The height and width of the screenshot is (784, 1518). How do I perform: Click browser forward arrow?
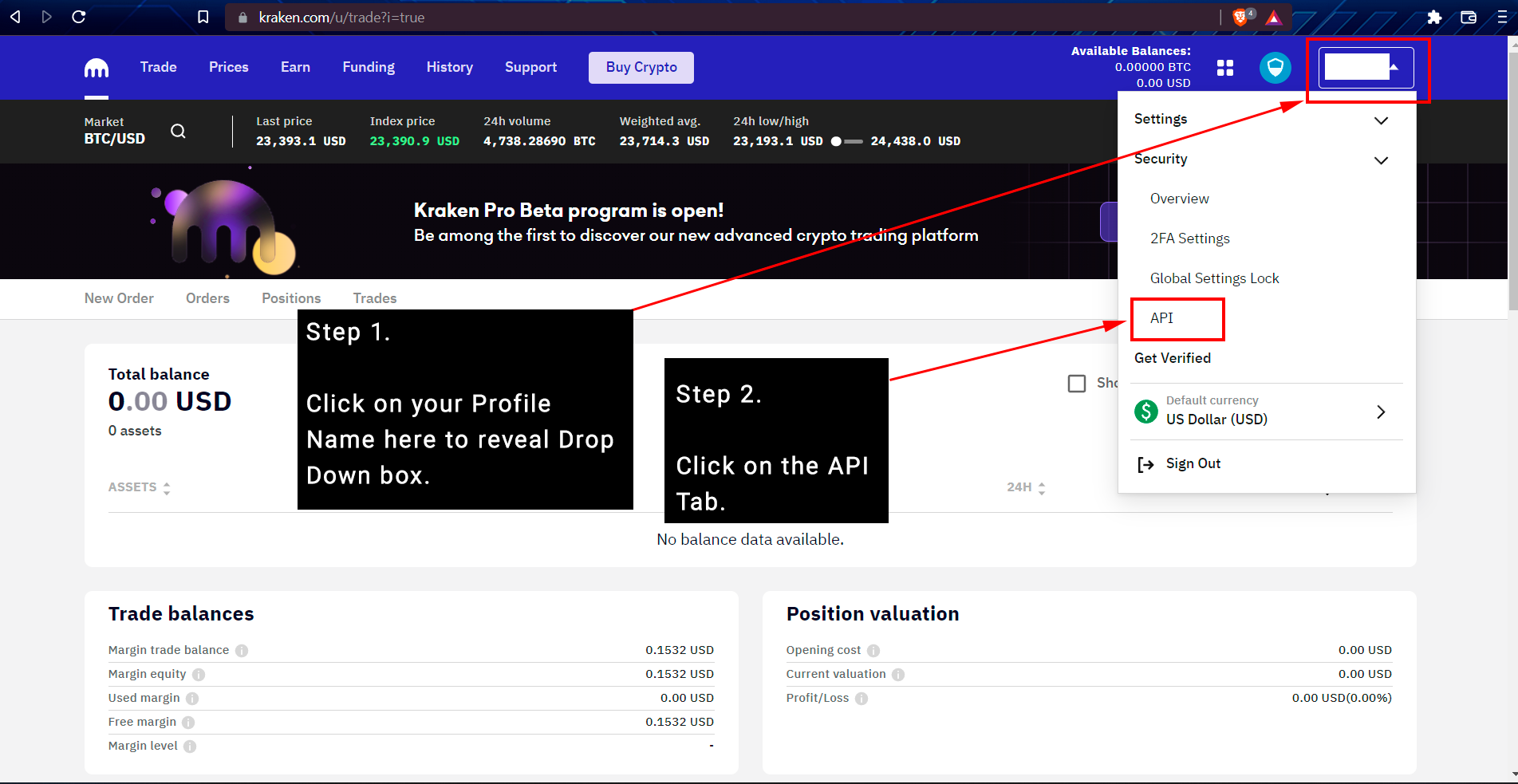46,17
